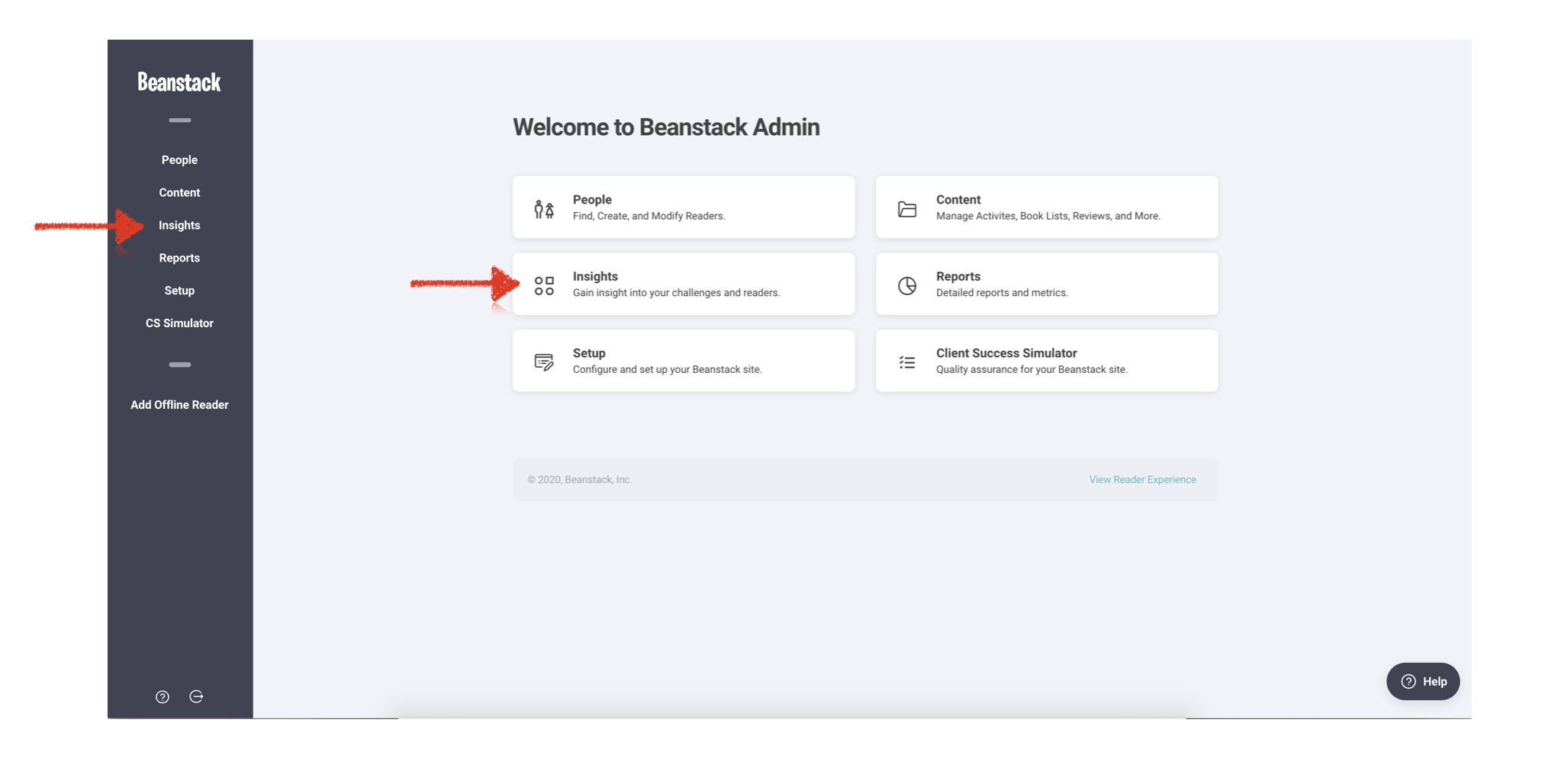Open Setup in the sidebar menu

click(x=179, y=291)
